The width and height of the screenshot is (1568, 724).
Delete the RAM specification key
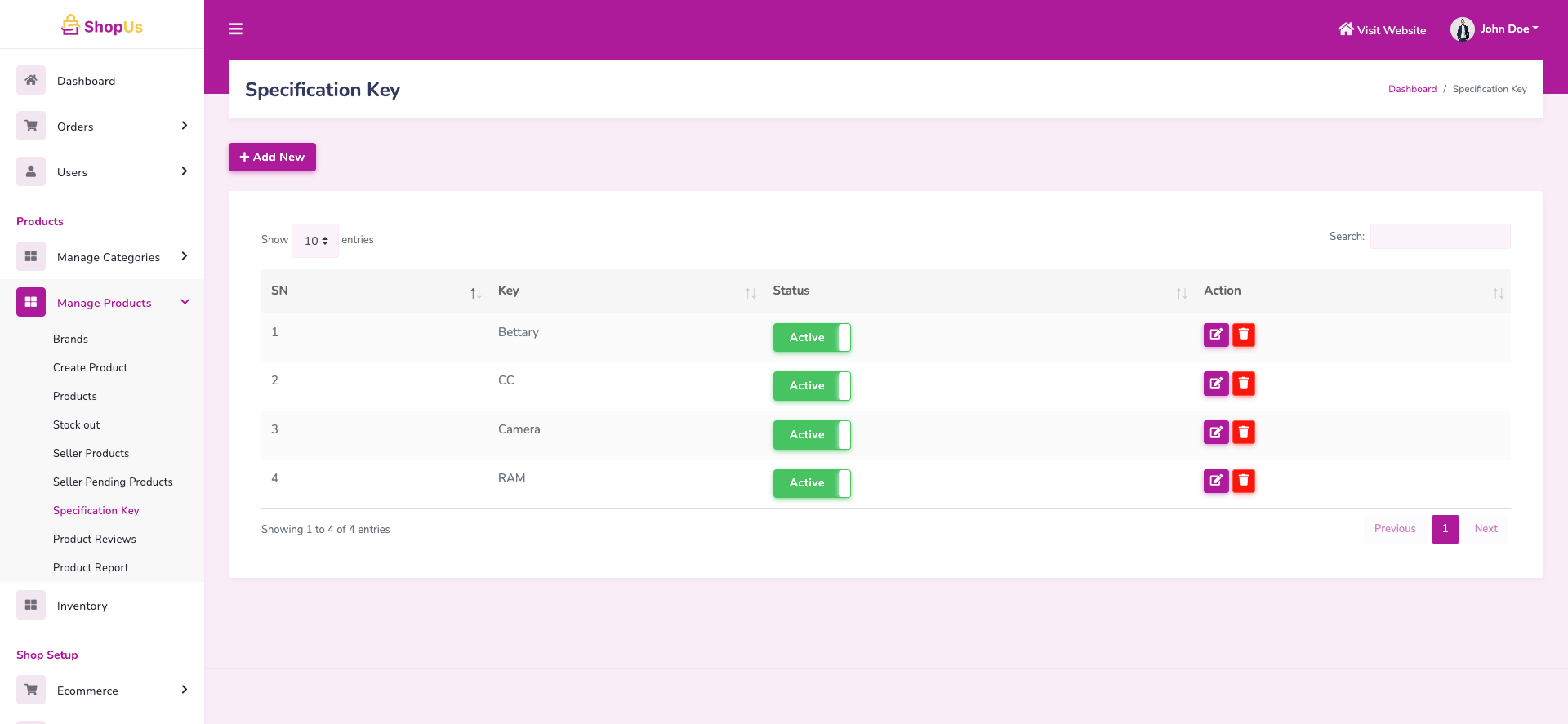click(x=1243, y=481)
